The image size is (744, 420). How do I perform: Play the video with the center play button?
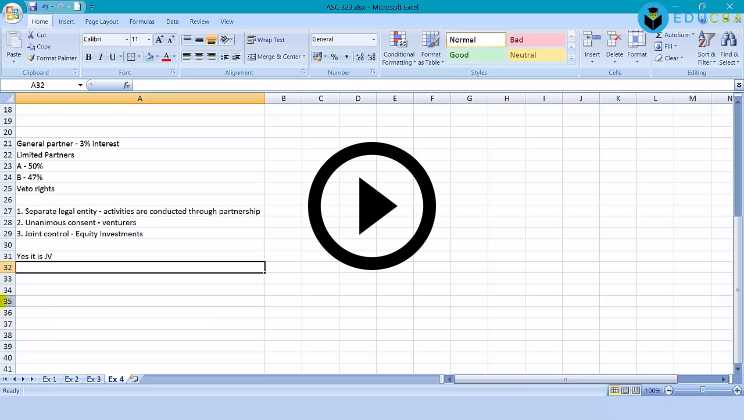click(x=372, y=206)
